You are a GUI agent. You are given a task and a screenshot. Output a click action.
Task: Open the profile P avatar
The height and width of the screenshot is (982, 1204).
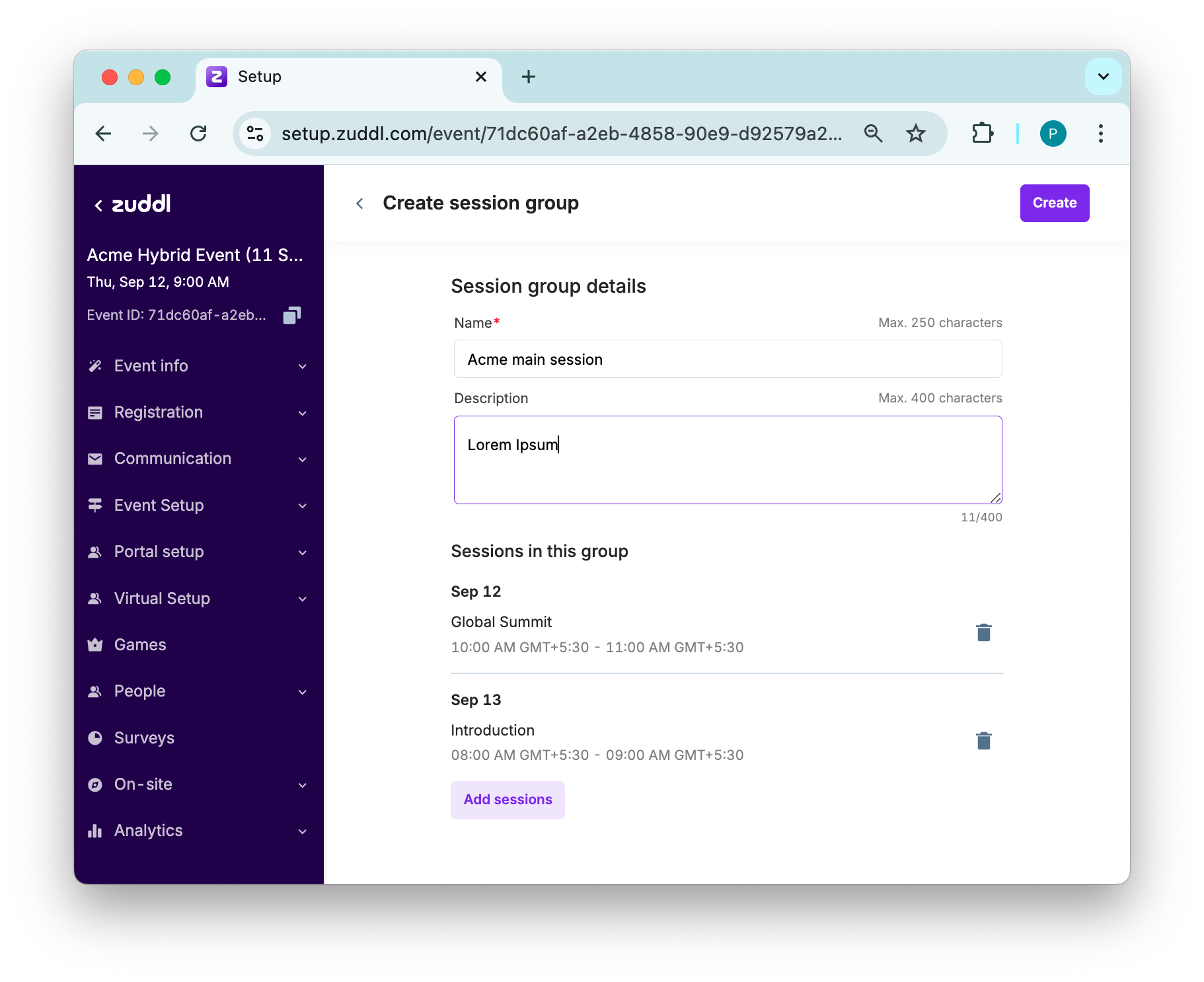[x=1053, y=133]
